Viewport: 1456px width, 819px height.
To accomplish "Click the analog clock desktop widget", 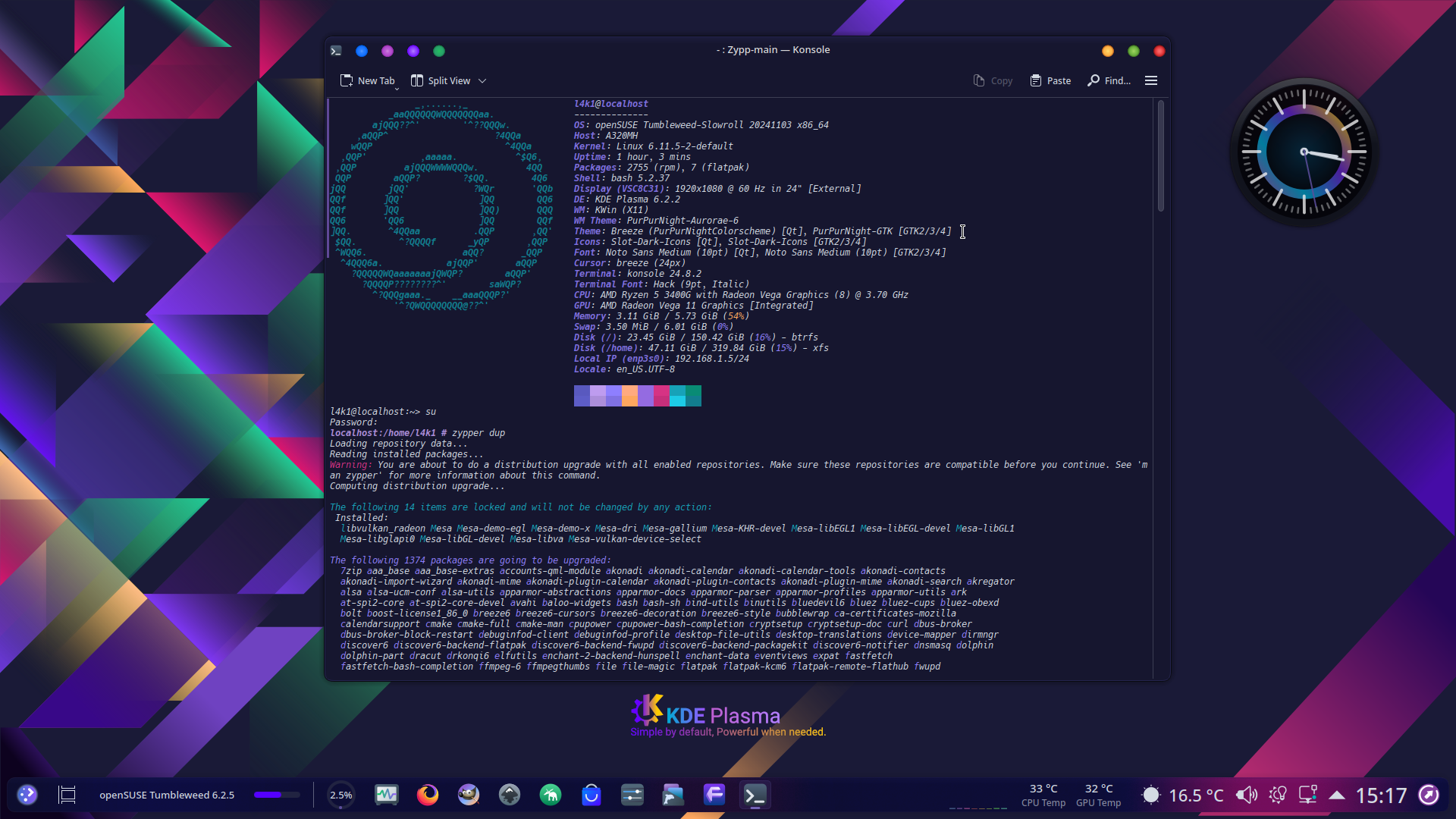I will (x=1304, y=152).
